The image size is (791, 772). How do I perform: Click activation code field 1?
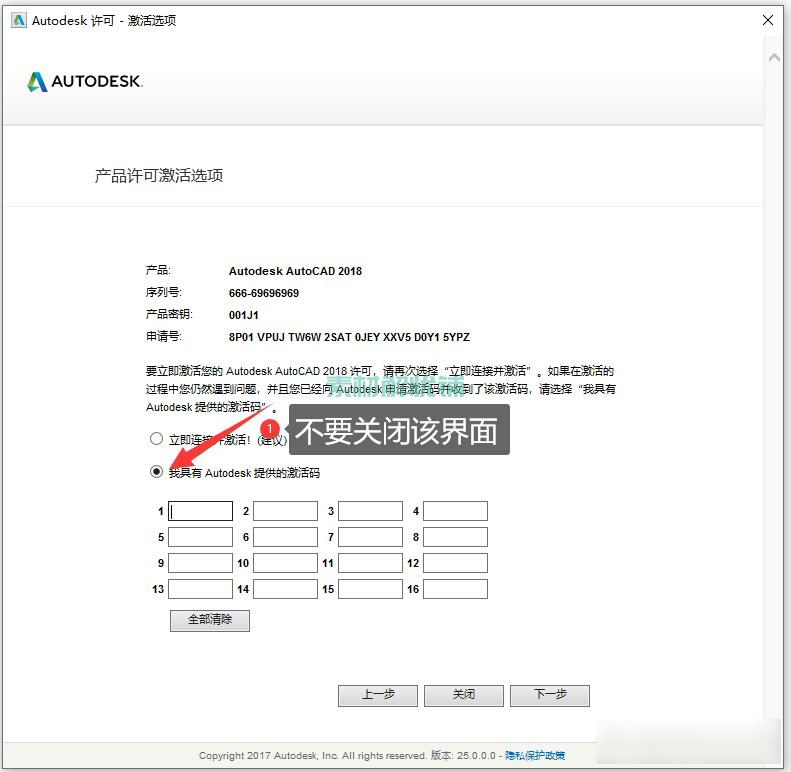(200, 511)
